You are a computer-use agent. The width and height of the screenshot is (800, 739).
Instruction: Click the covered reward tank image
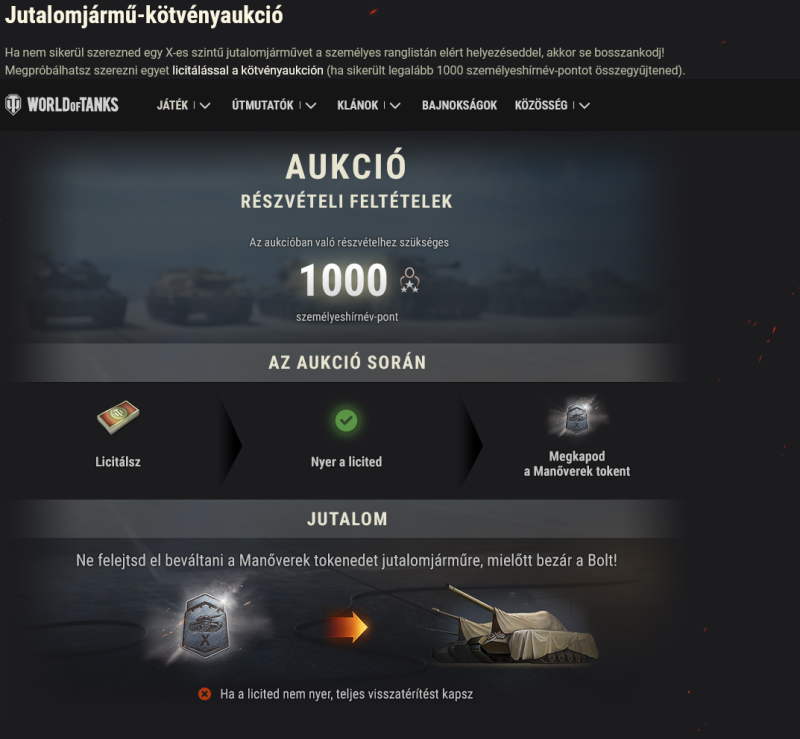click(x=515, y=626)
